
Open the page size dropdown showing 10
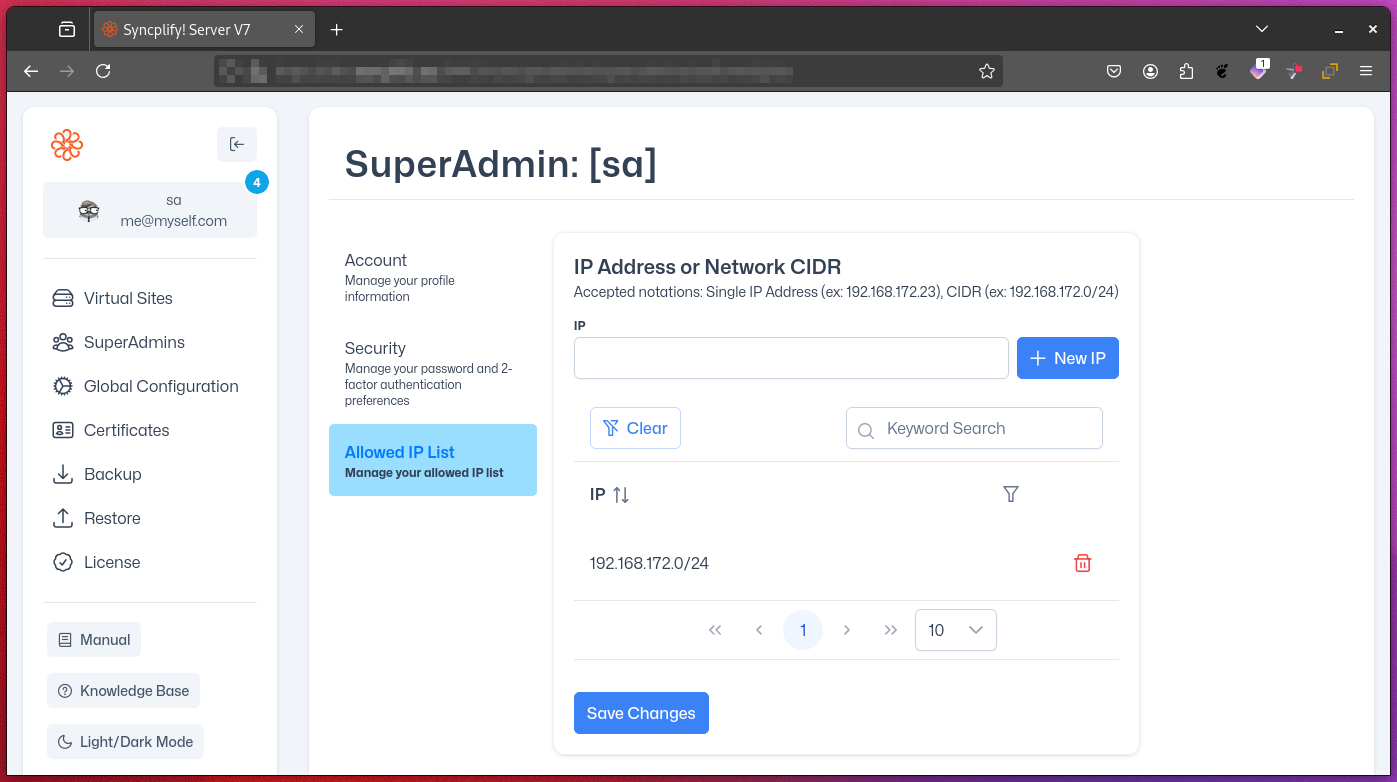pyautogui.click(x=955, y=630)
